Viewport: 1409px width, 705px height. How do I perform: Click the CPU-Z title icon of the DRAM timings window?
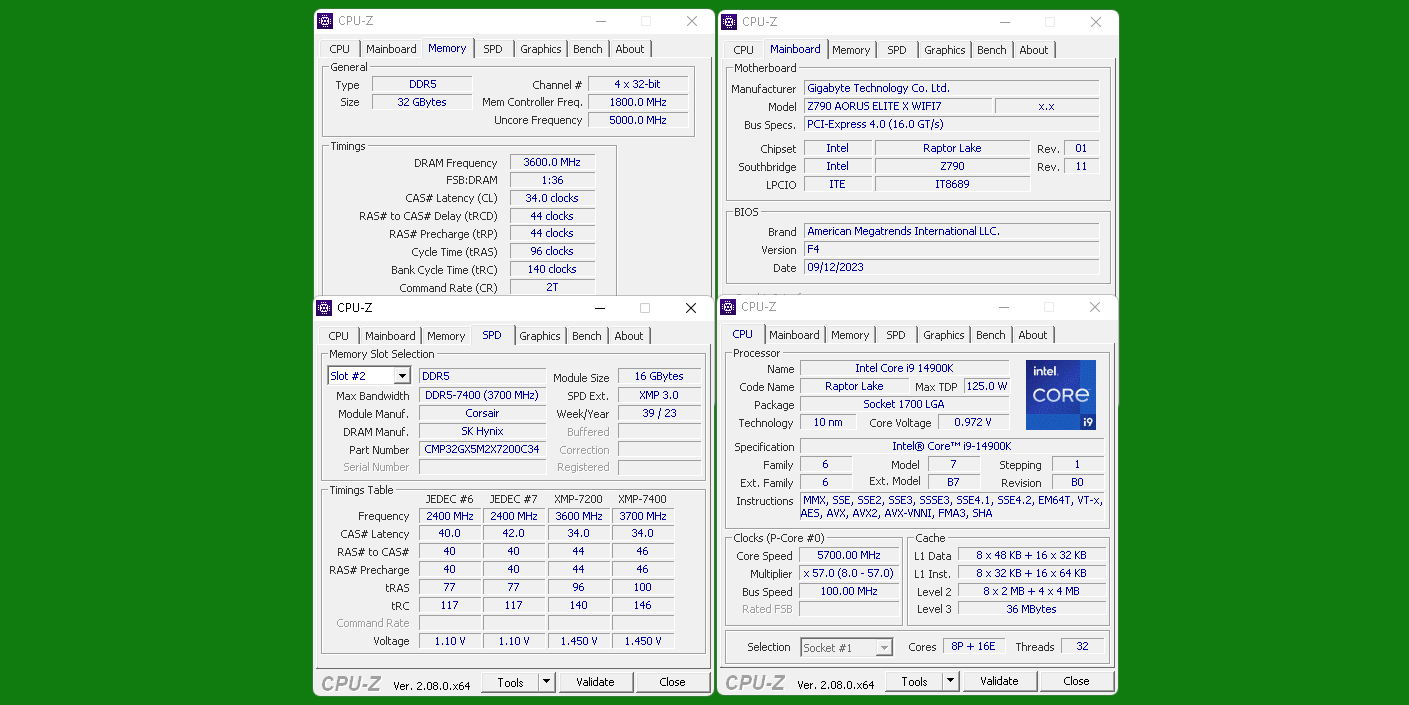point(325,21)
